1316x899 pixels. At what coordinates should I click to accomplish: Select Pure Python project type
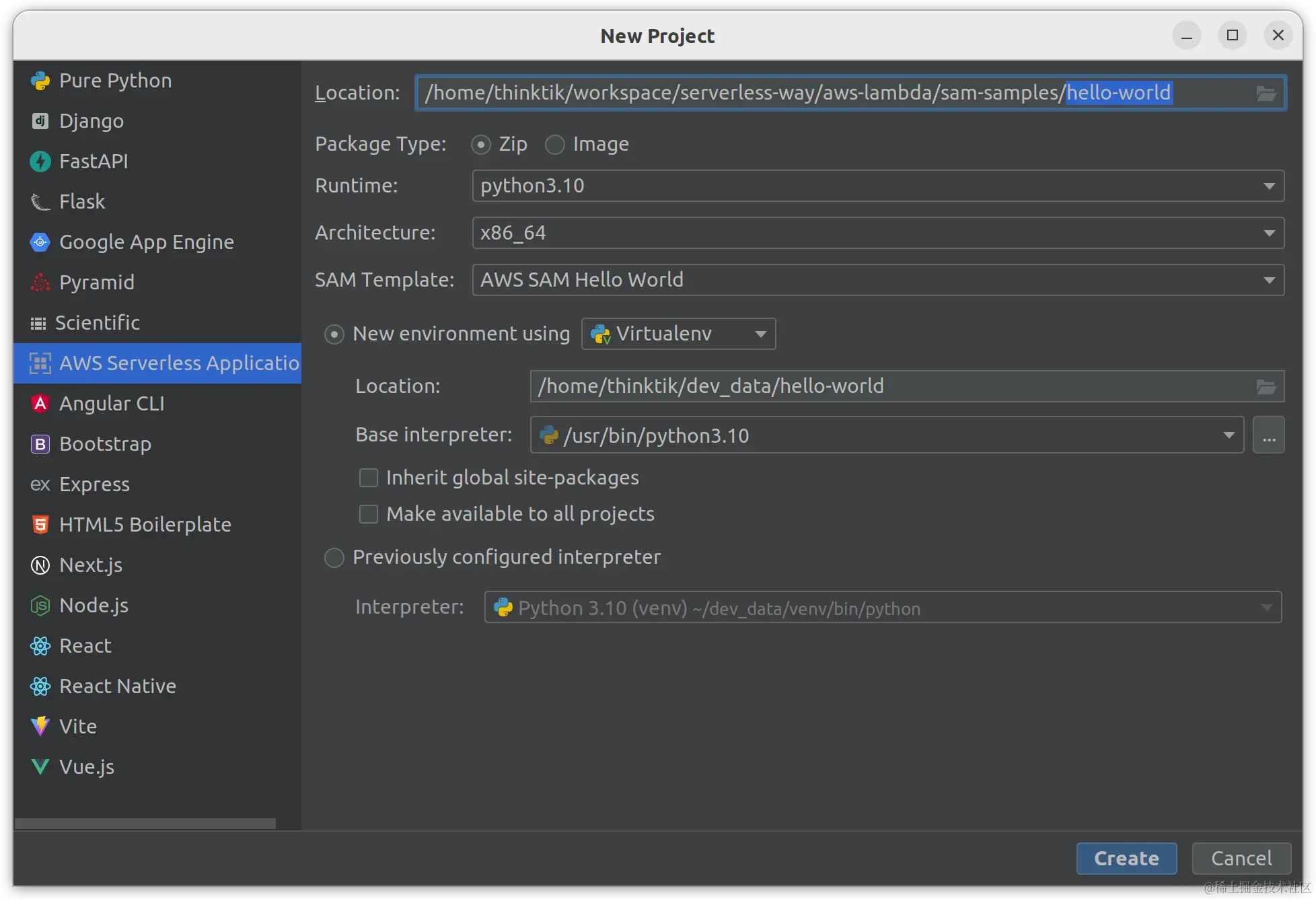(115, 81)
